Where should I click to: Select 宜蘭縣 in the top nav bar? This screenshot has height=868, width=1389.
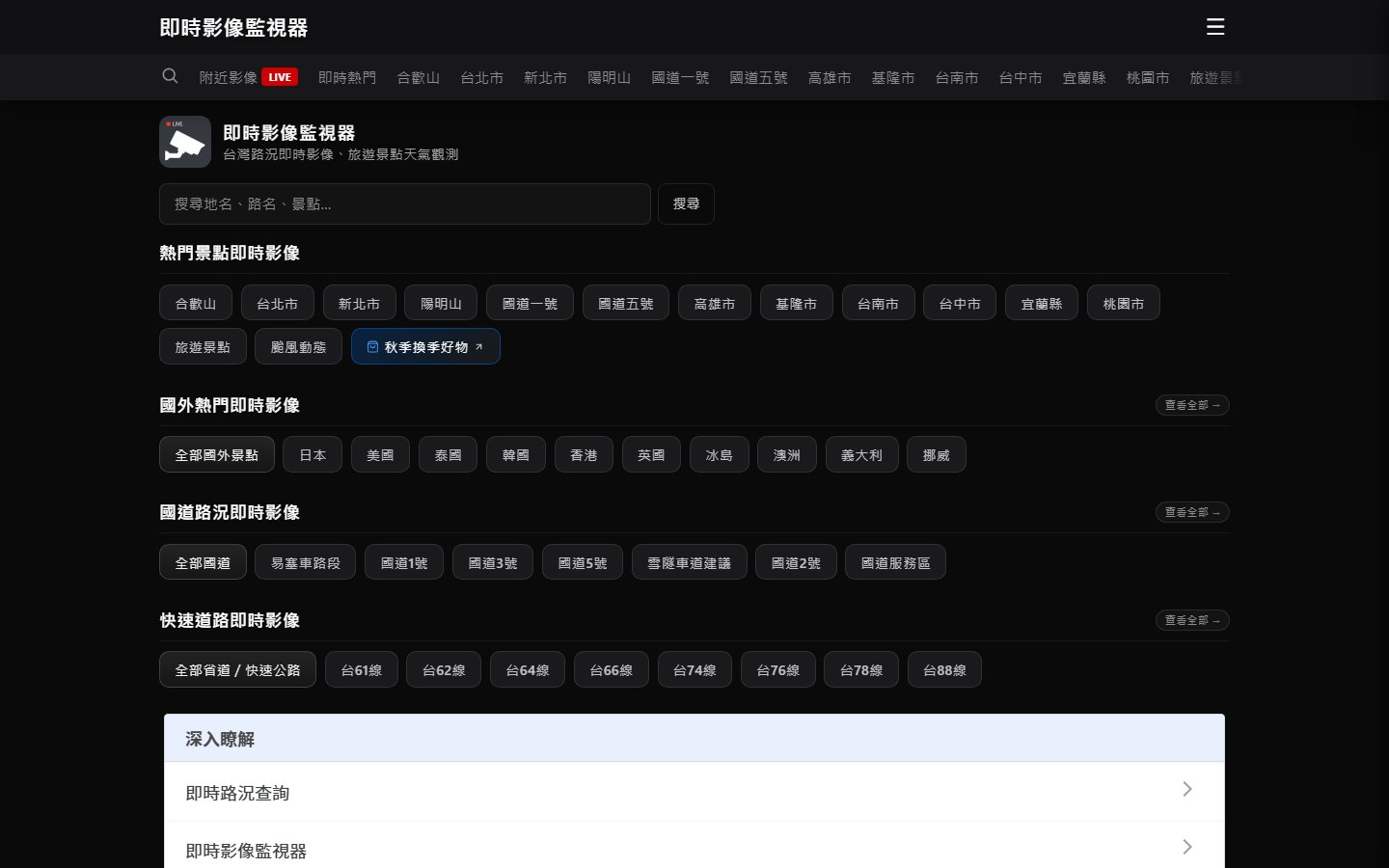pos(1084,77)
